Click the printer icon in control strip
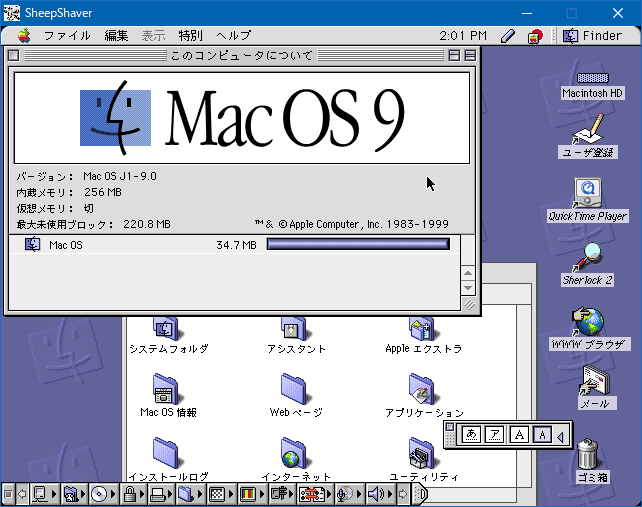This screenshot has width=642, height=507. click(x=158, y=494)
